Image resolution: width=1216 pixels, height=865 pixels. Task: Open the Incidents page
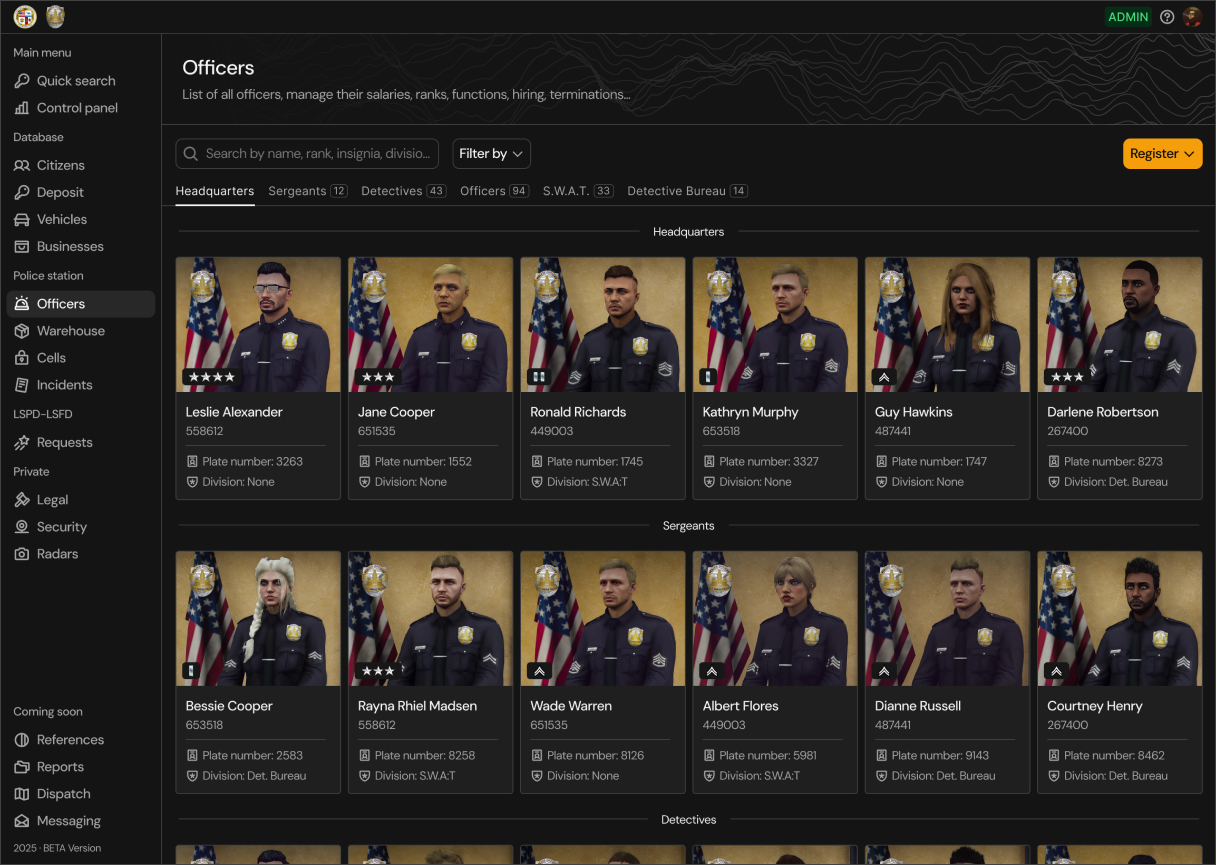[x=80, y=385]
